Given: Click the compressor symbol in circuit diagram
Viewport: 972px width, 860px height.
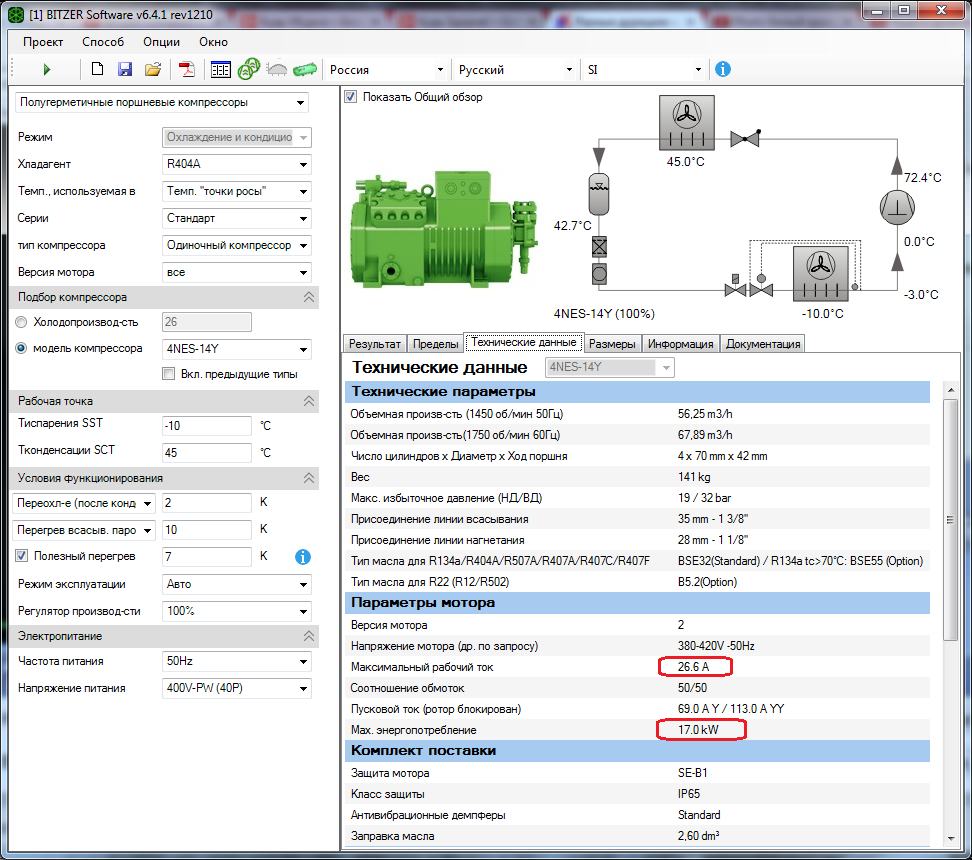Looking at the screenshot, I should click(x=897, y=207).
